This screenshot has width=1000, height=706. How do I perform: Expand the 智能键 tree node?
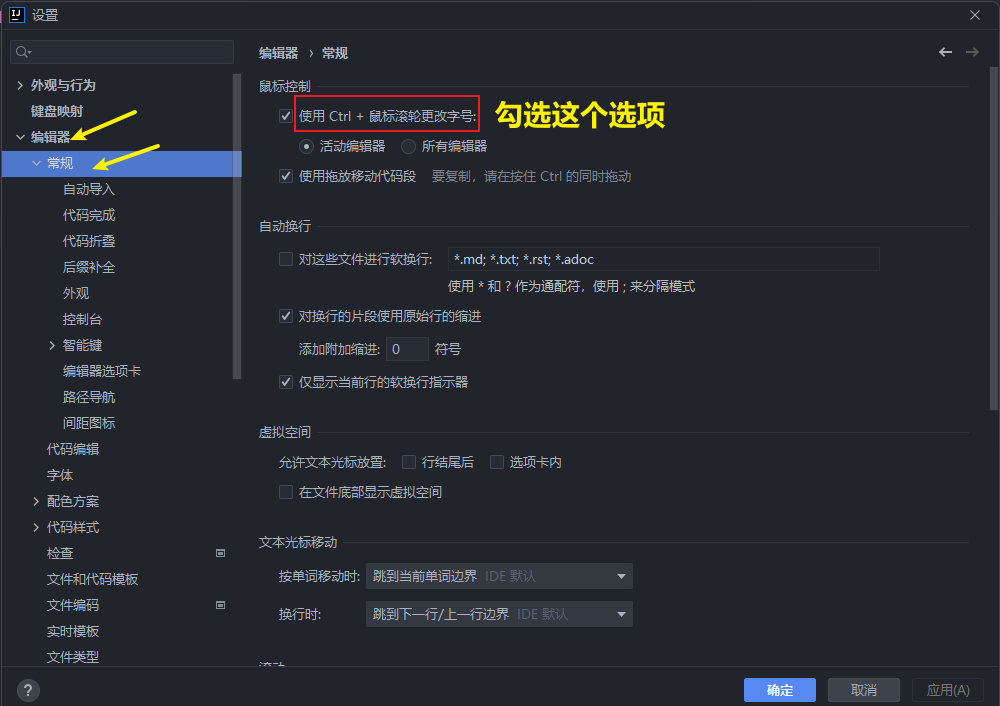52,346
